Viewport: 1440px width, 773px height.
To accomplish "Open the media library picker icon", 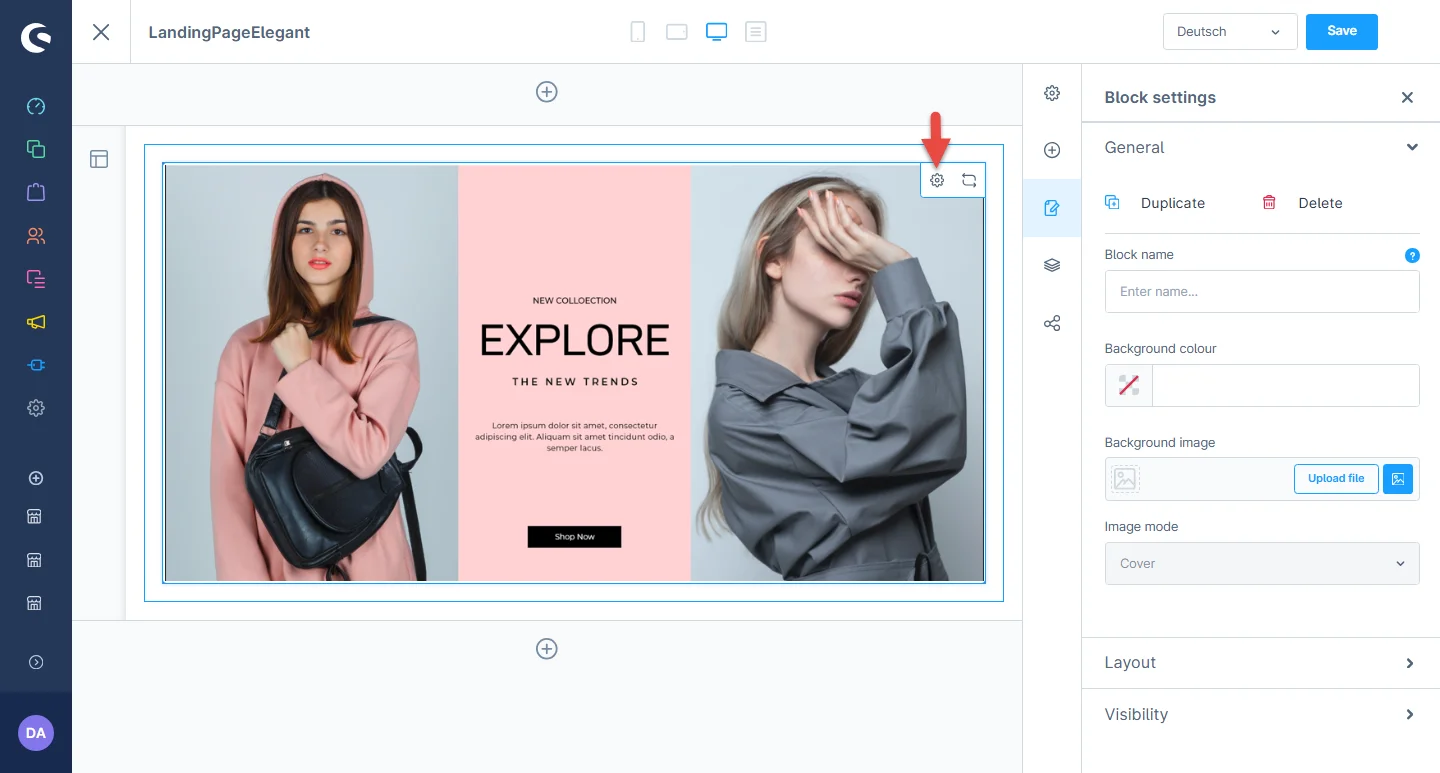I will pos(1398,479).
